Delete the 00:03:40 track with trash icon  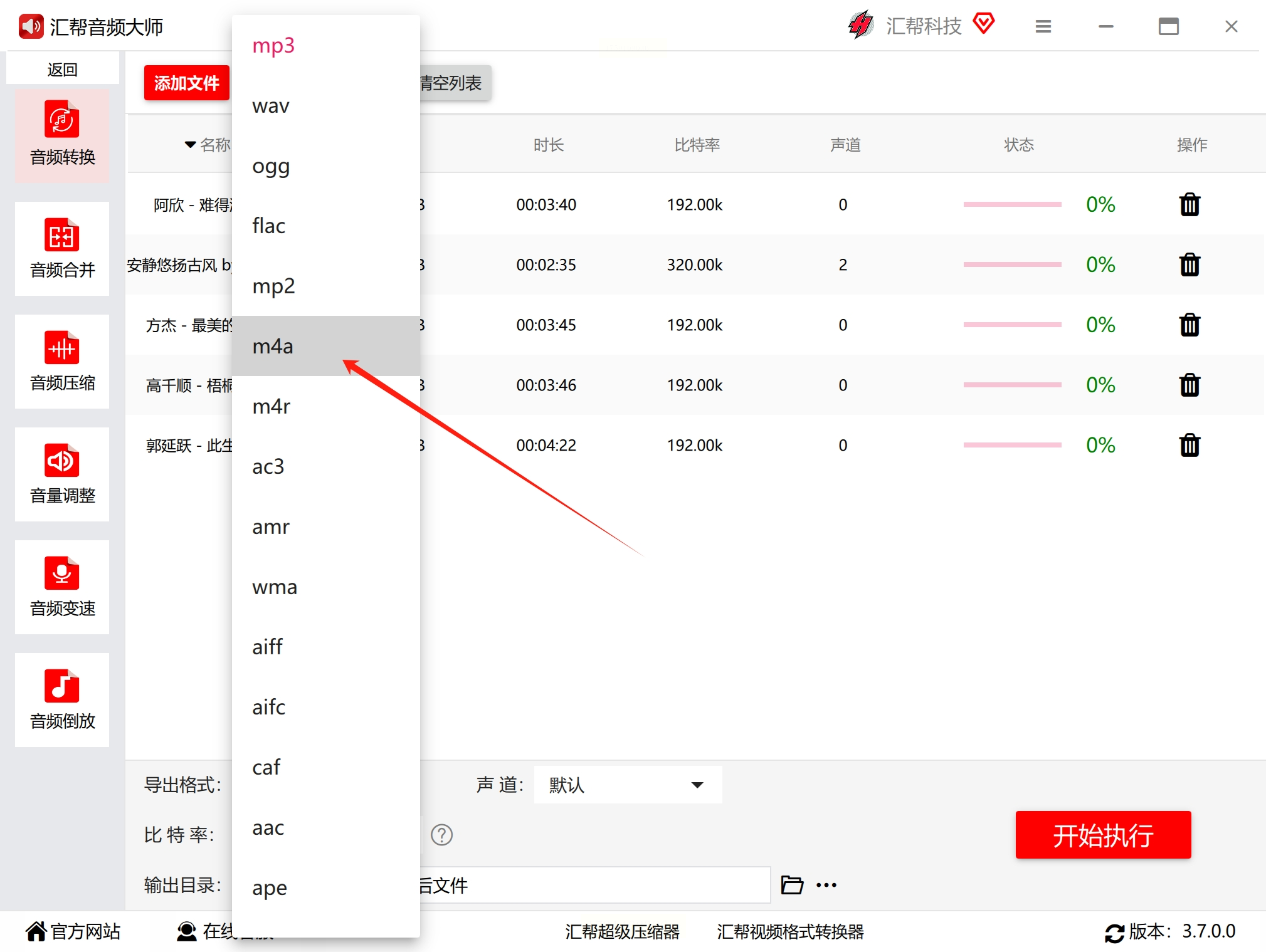[1189, 205]
